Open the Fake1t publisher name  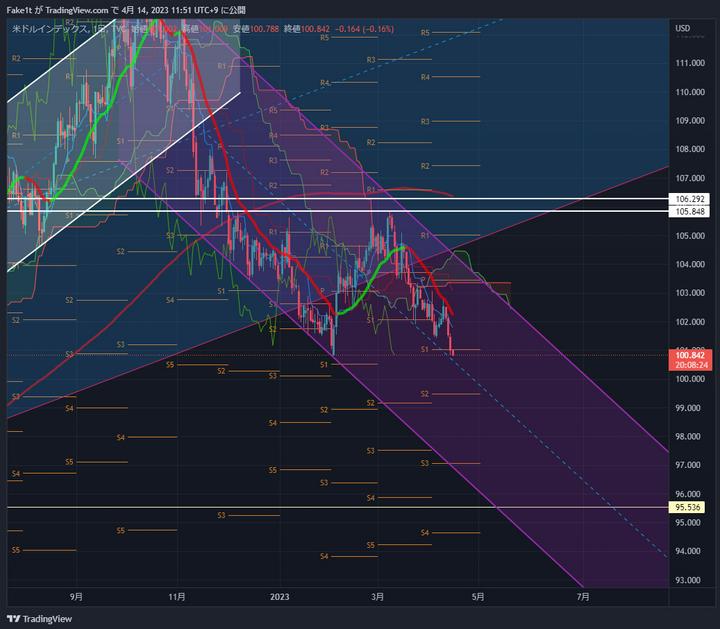[x=21, y=9]
